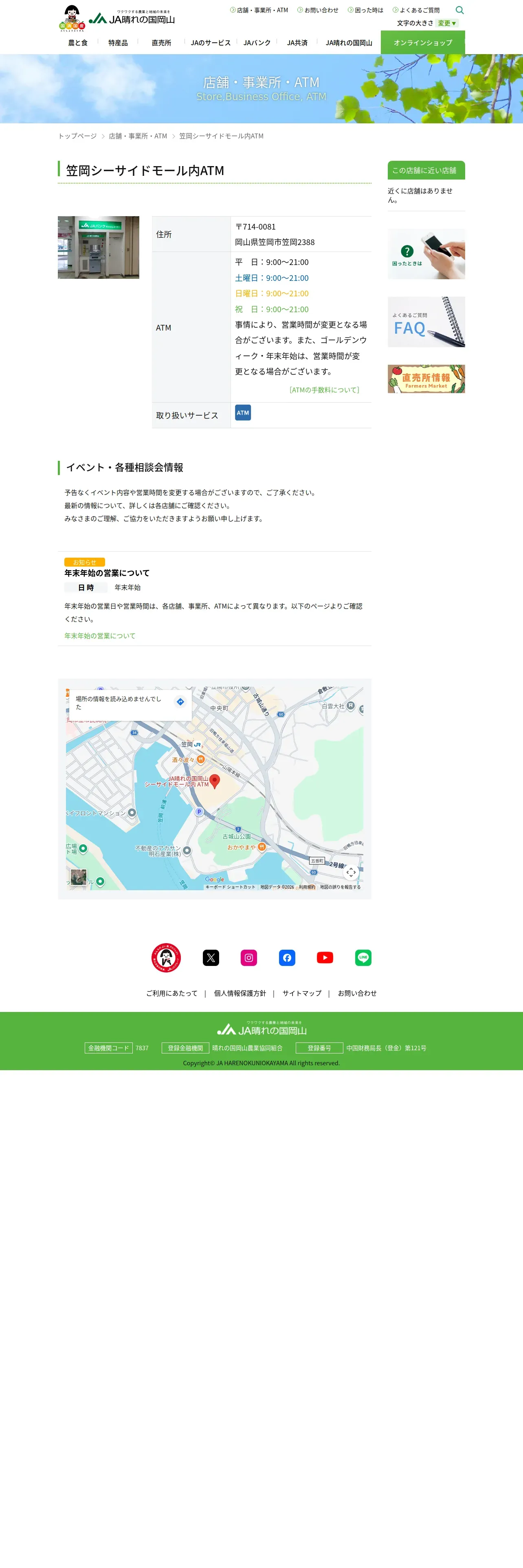523x1568 pixels.
Task: Open the X (Twitter) social icon
Action: coord(211,957)
